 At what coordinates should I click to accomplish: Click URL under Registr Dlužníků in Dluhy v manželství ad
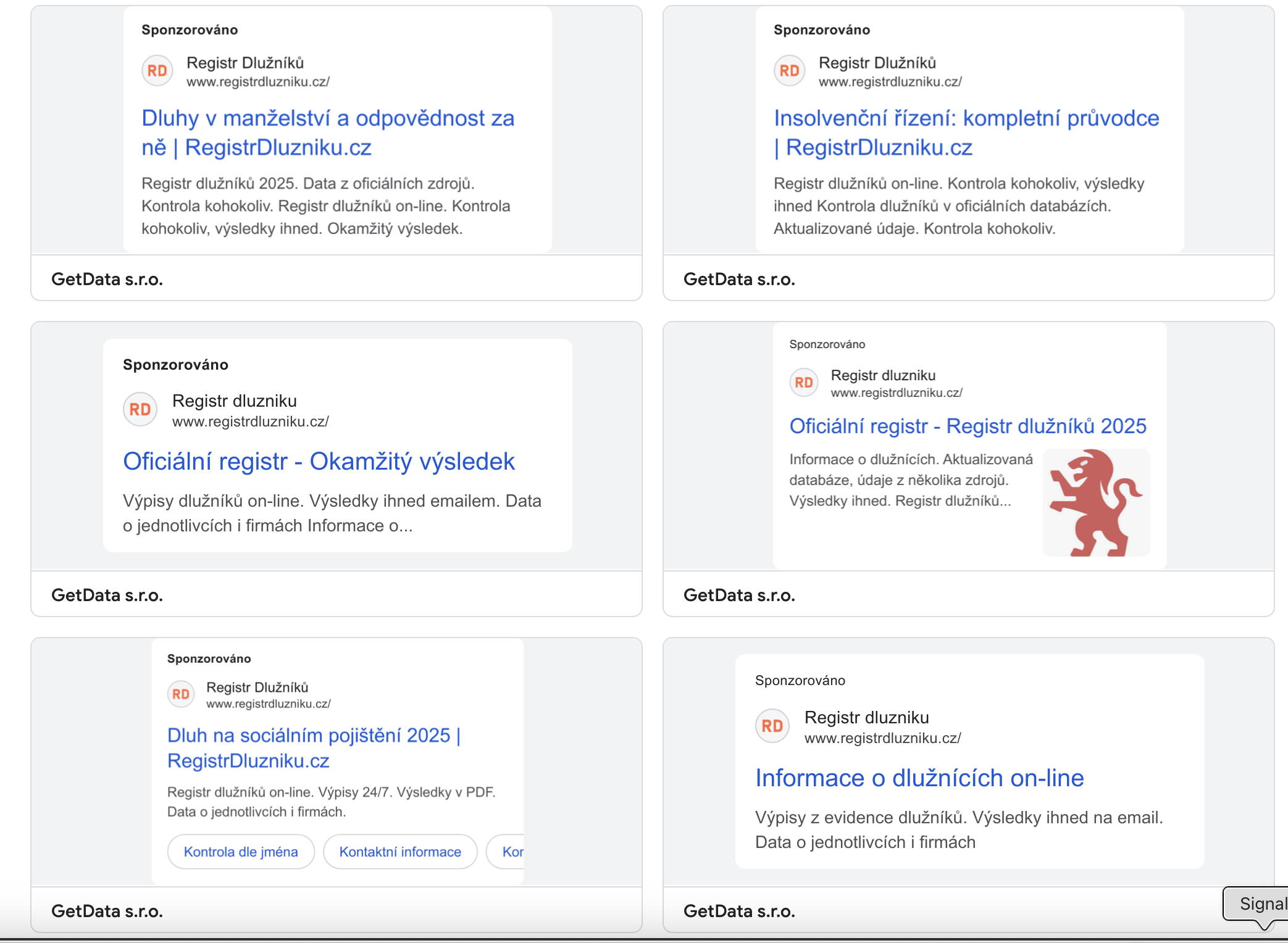258,81
